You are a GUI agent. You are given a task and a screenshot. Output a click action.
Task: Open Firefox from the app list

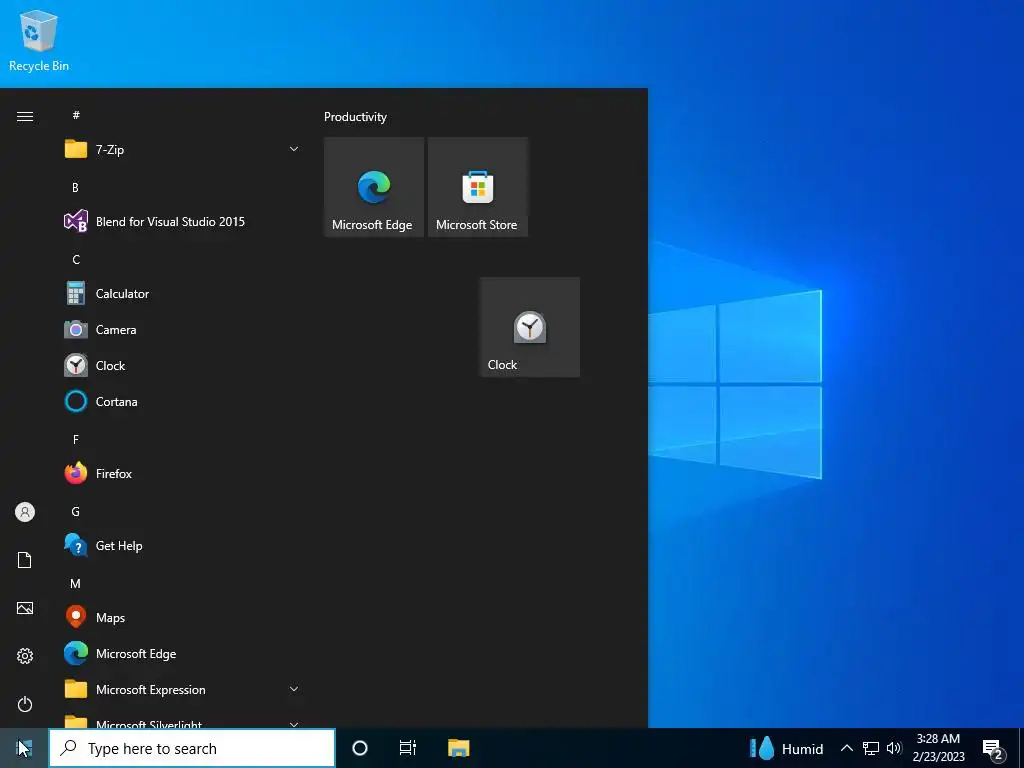[x=183, y=473]
